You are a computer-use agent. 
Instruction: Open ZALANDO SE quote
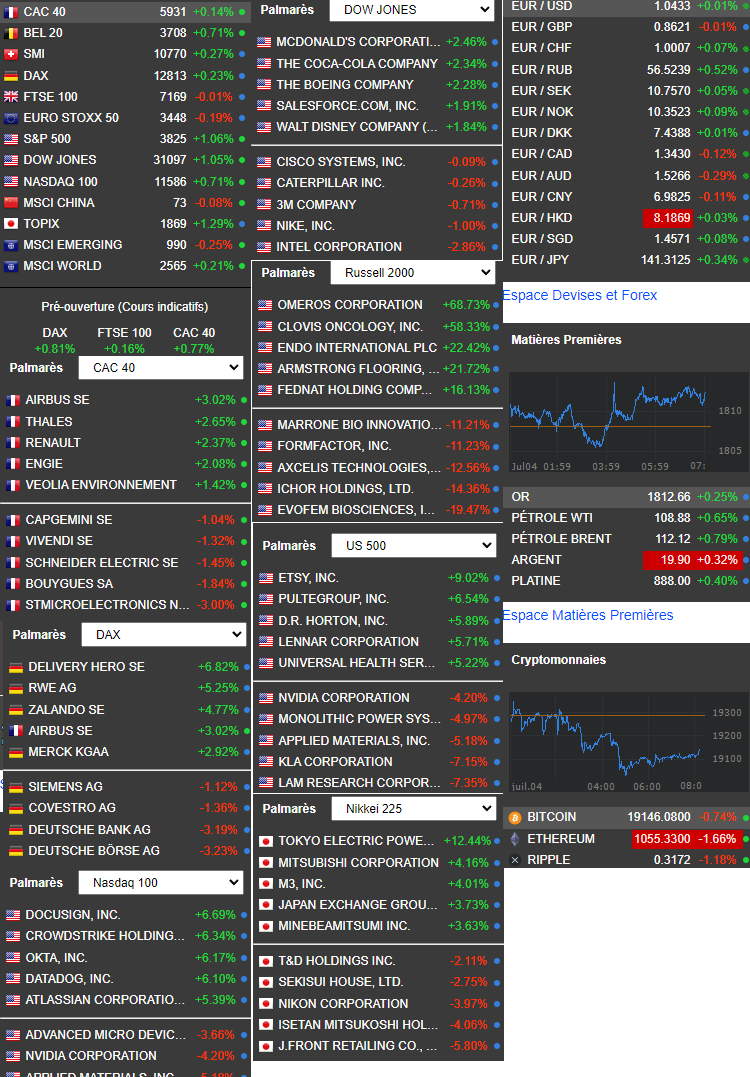66,710
